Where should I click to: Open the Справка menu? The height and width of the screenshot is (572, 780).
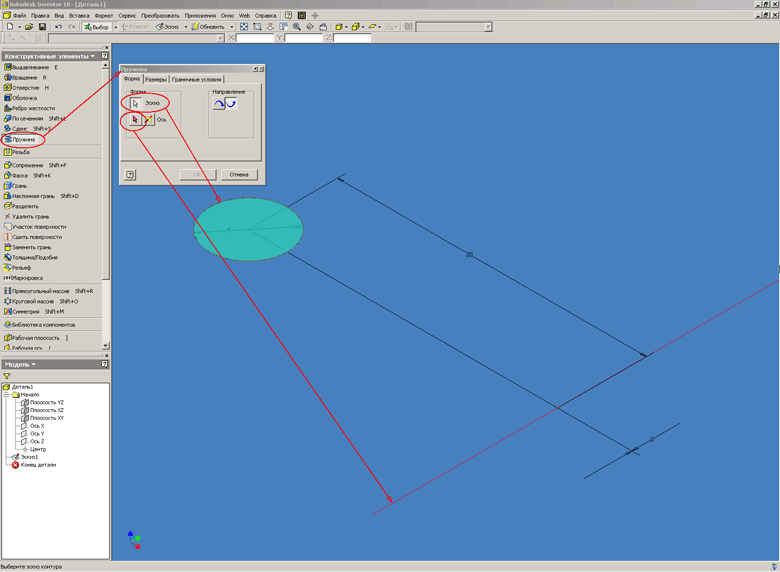(265, 15)
